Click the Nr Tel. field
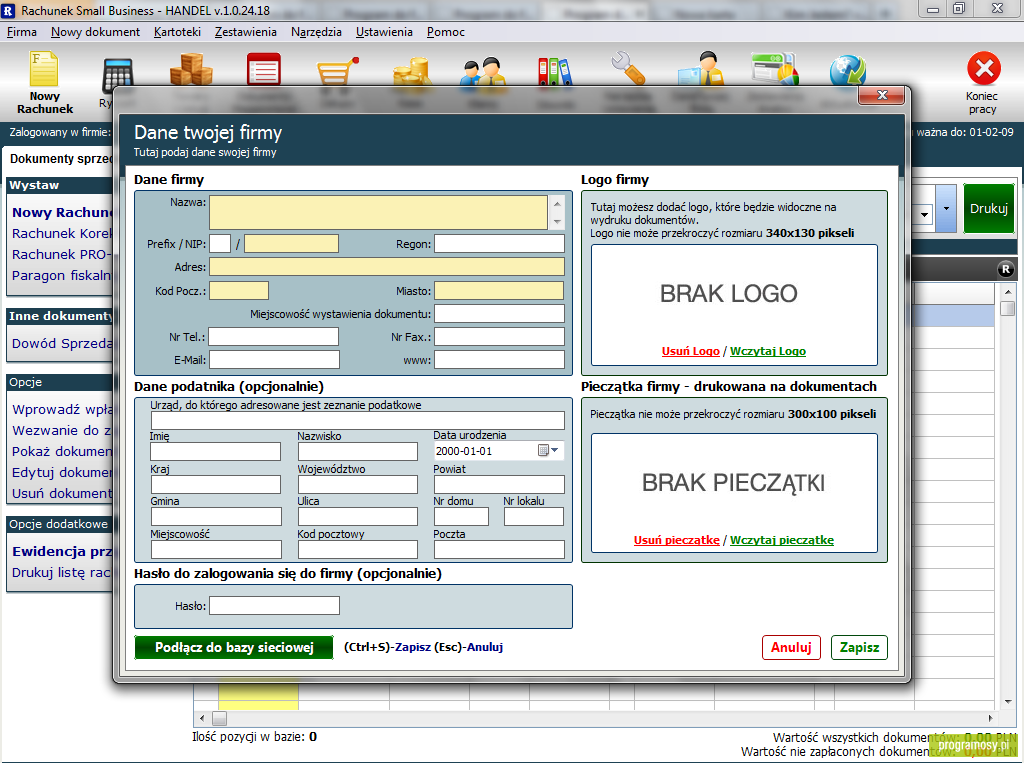 pos(274,336)
